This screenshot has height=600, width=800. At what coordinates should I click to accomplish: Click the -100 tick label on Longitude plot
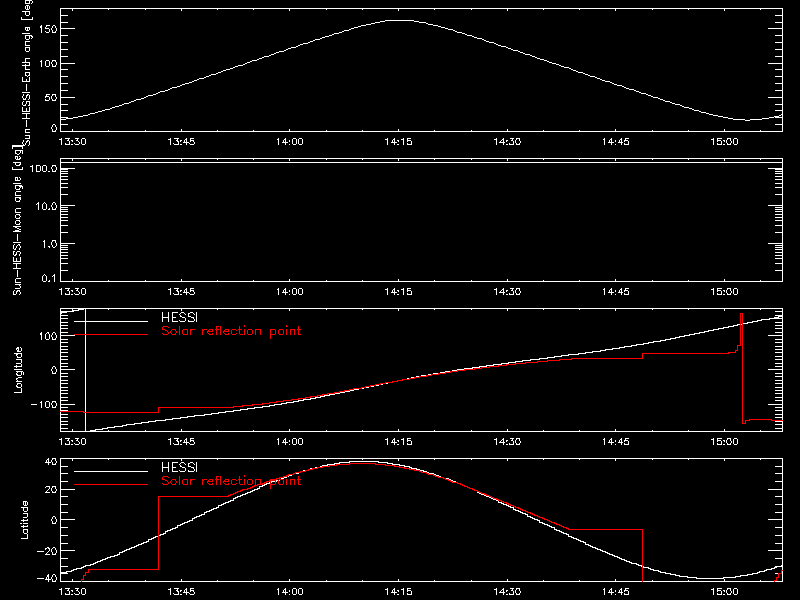(x=44, y=404)
